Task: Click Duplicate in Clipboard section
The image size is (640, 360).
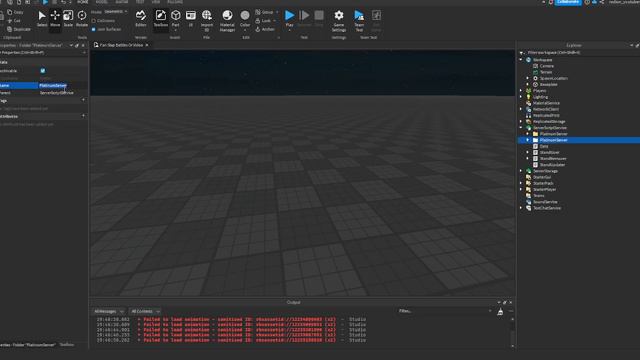Action: coord(19,29)
